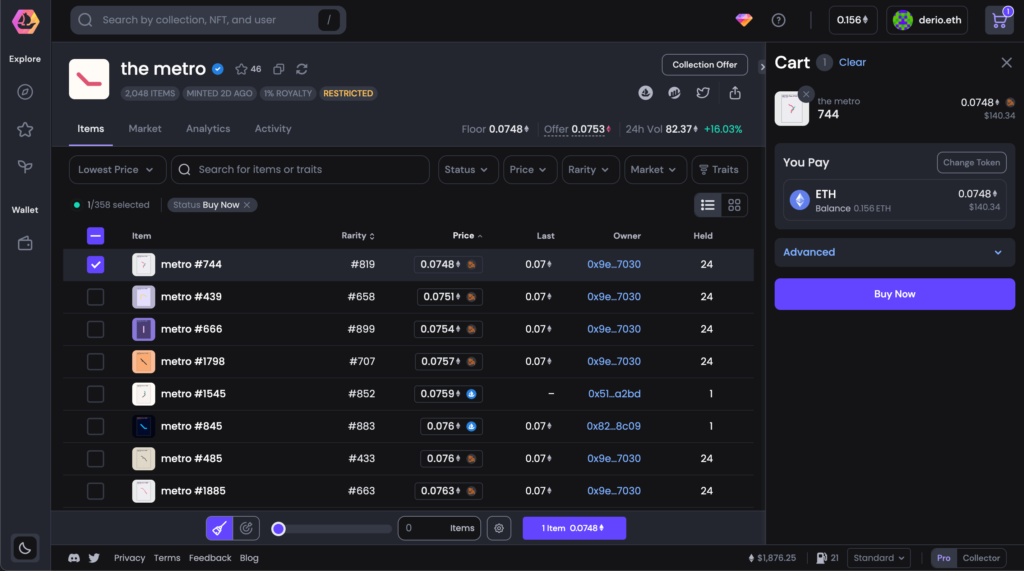
Task: Open the collection on OpenSea icon
Action: [x=645, y=93]
